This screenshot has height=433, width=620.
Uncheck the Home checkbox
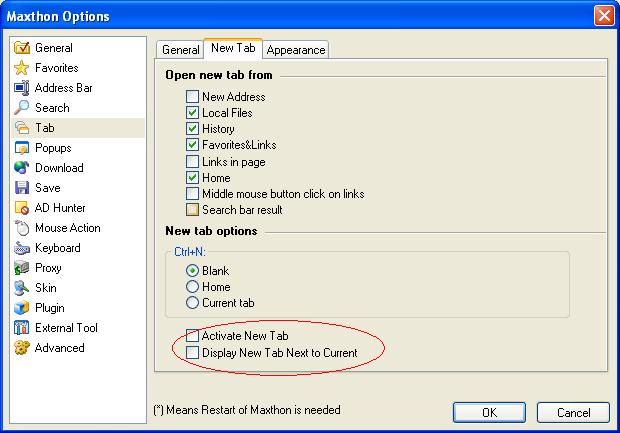point(192,178)
